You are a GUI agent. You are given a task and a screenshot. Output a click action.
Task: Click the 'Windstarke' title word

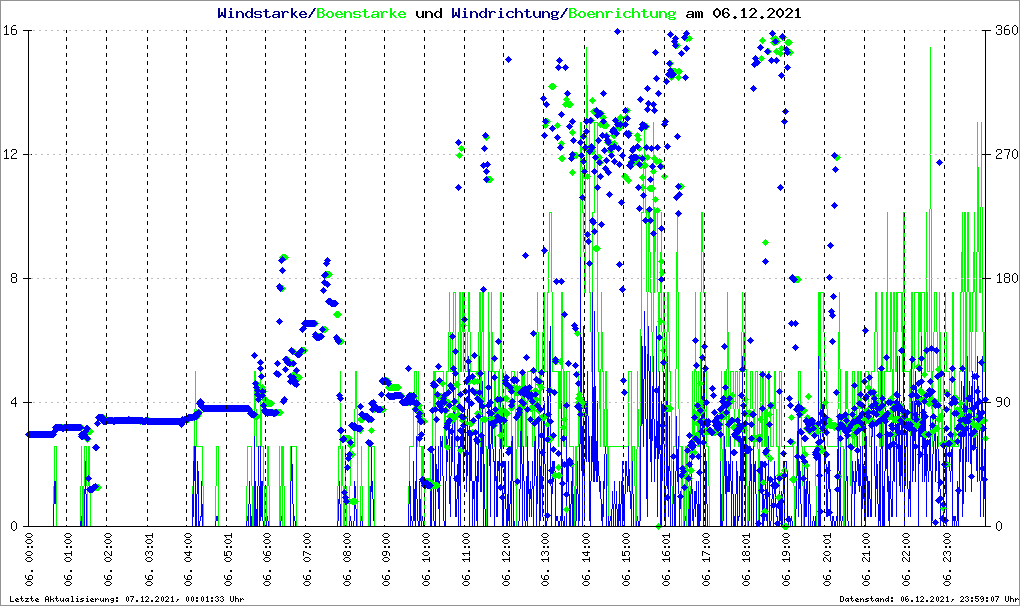coord(262,13)
